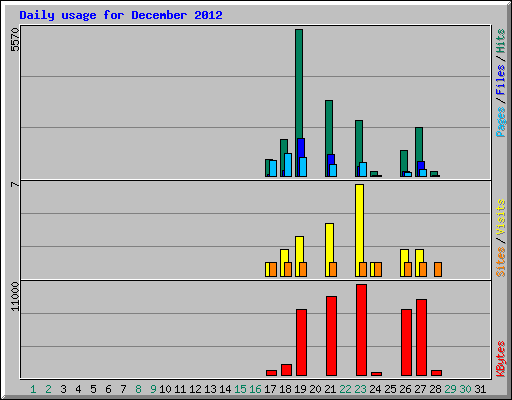Click the green day label "16" on x-axis
Screen dimensions: 512x400
click(x=255, y=389)
